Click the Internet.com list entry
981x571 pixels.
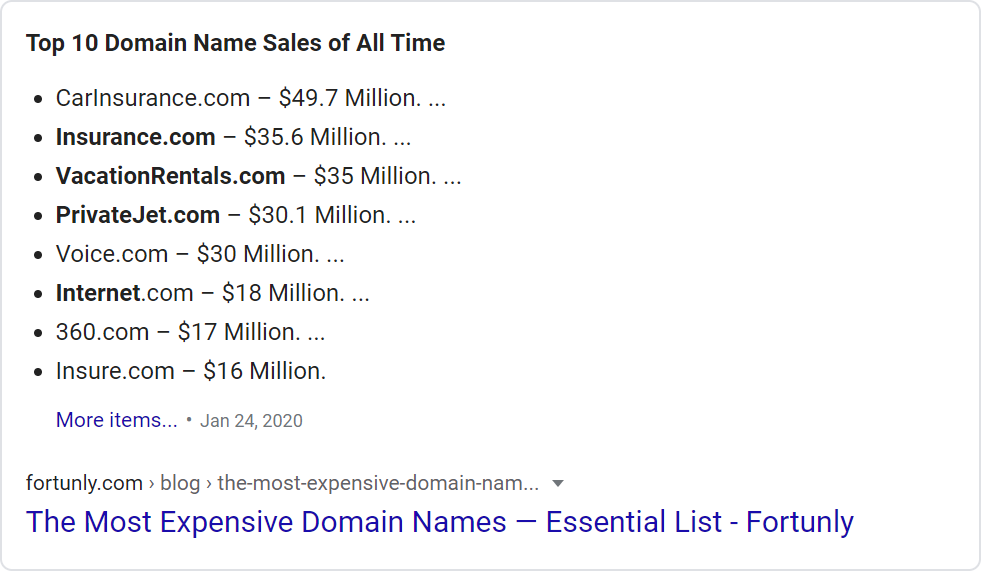pos(213,293)
